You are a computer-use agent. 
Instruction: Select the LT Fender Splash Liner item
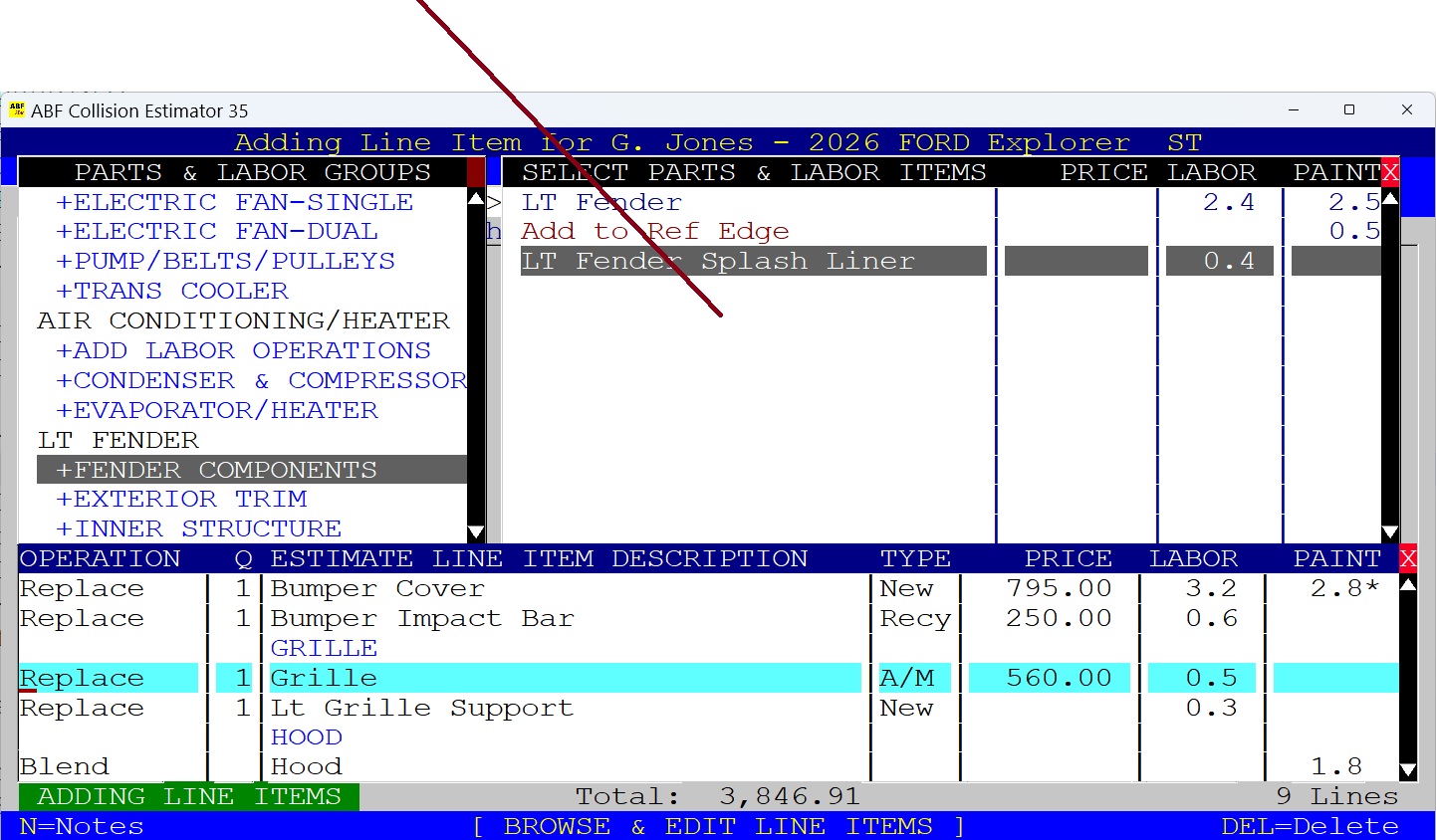click(717, 260)
